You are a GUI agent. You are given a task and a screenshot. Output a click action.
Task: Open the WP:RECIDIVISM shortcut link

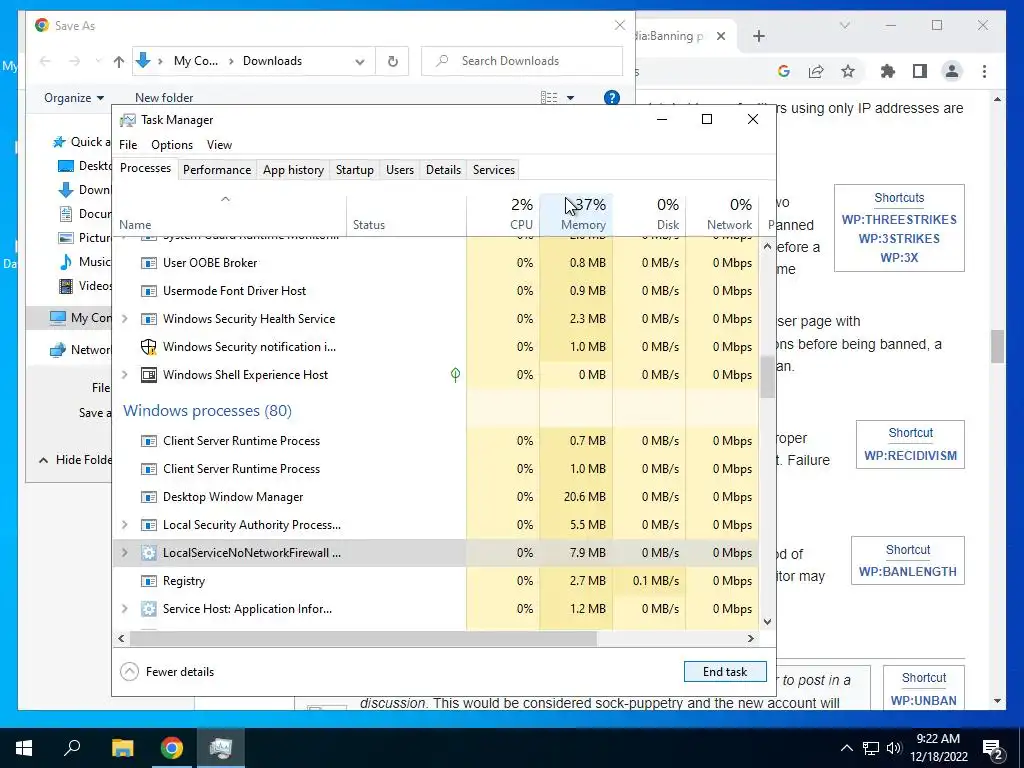910,456
